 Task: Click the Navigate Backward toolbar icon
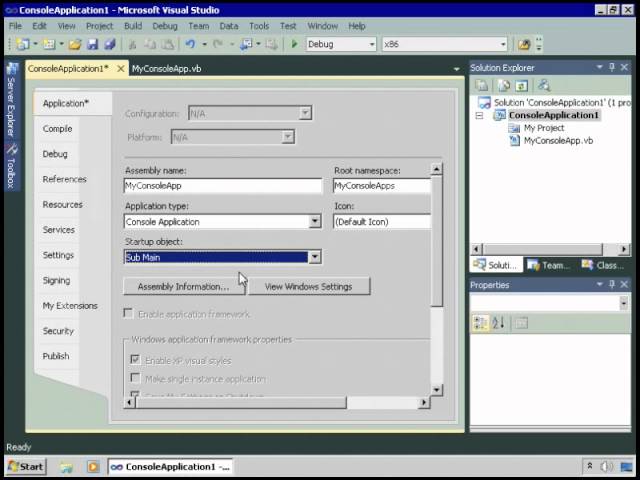click(x=246, y=44)
